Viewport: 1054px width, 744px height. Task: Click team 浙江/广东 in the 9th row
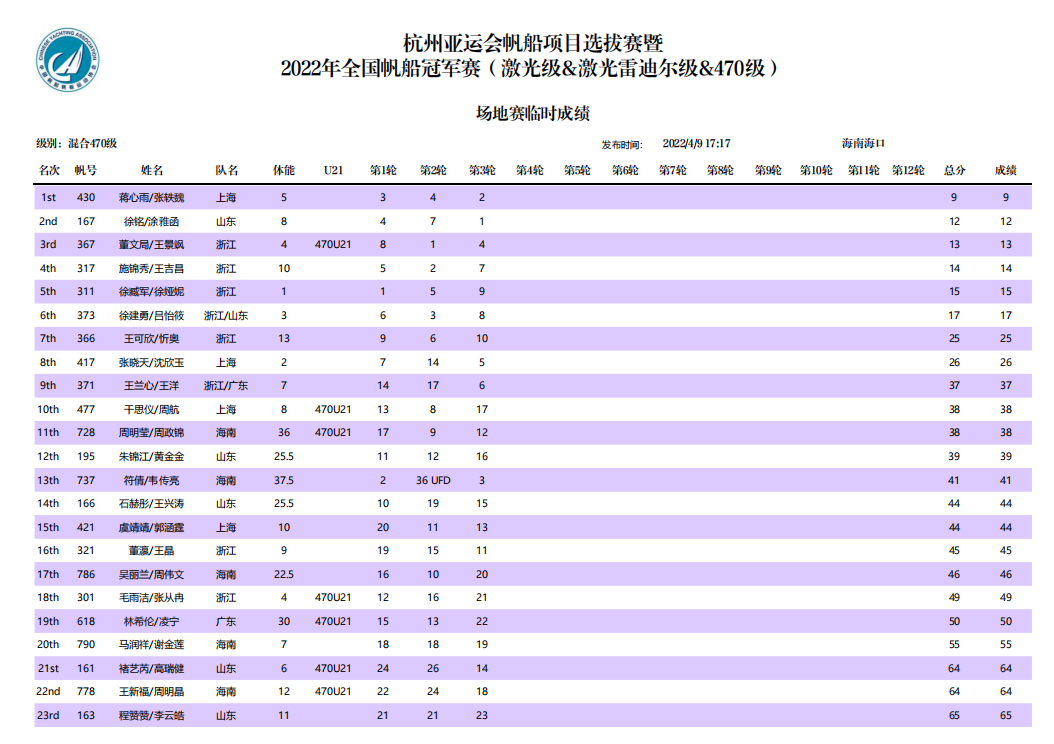pos(226,385)
